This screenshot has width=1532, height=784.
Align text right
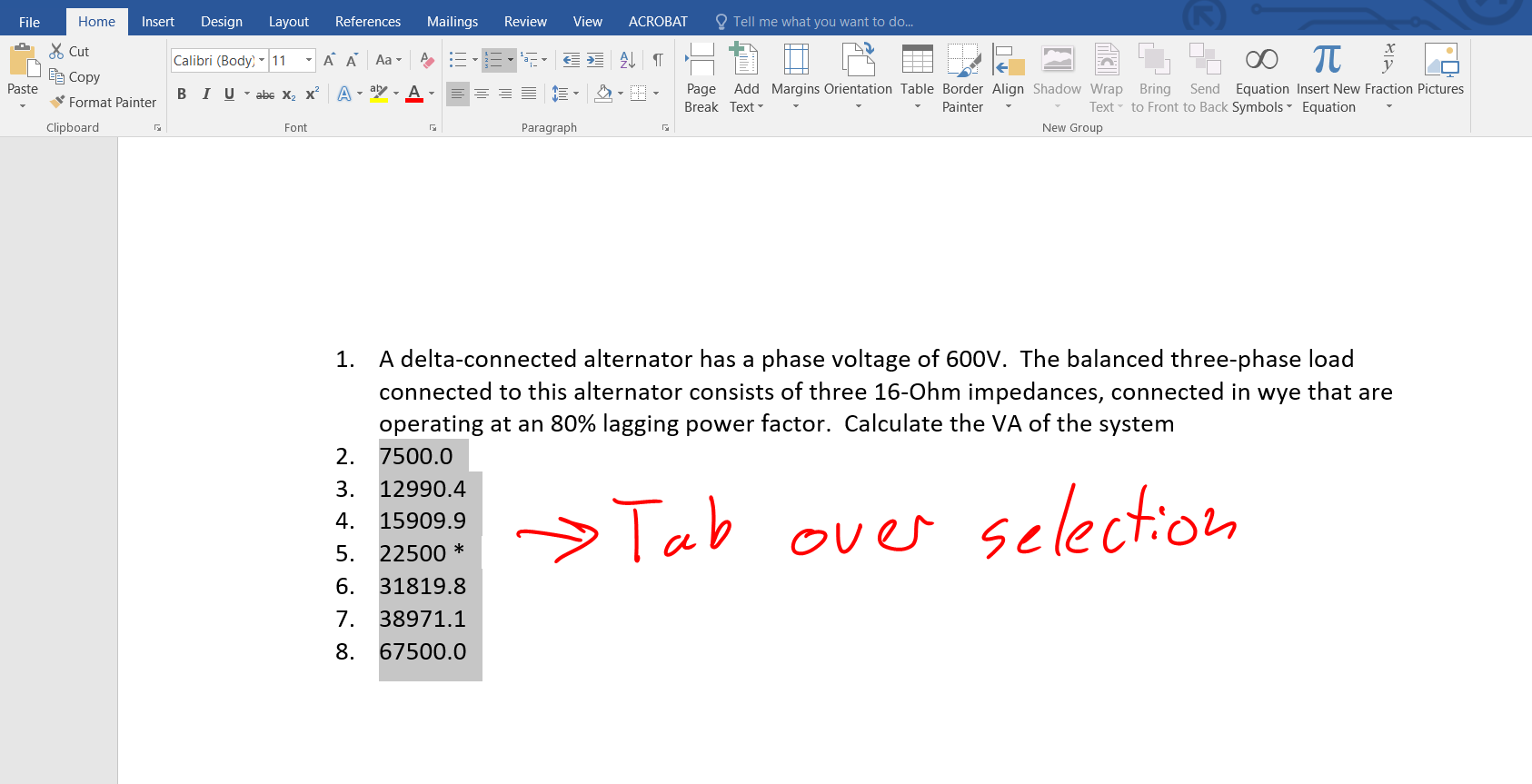click(x=505, y=94)
